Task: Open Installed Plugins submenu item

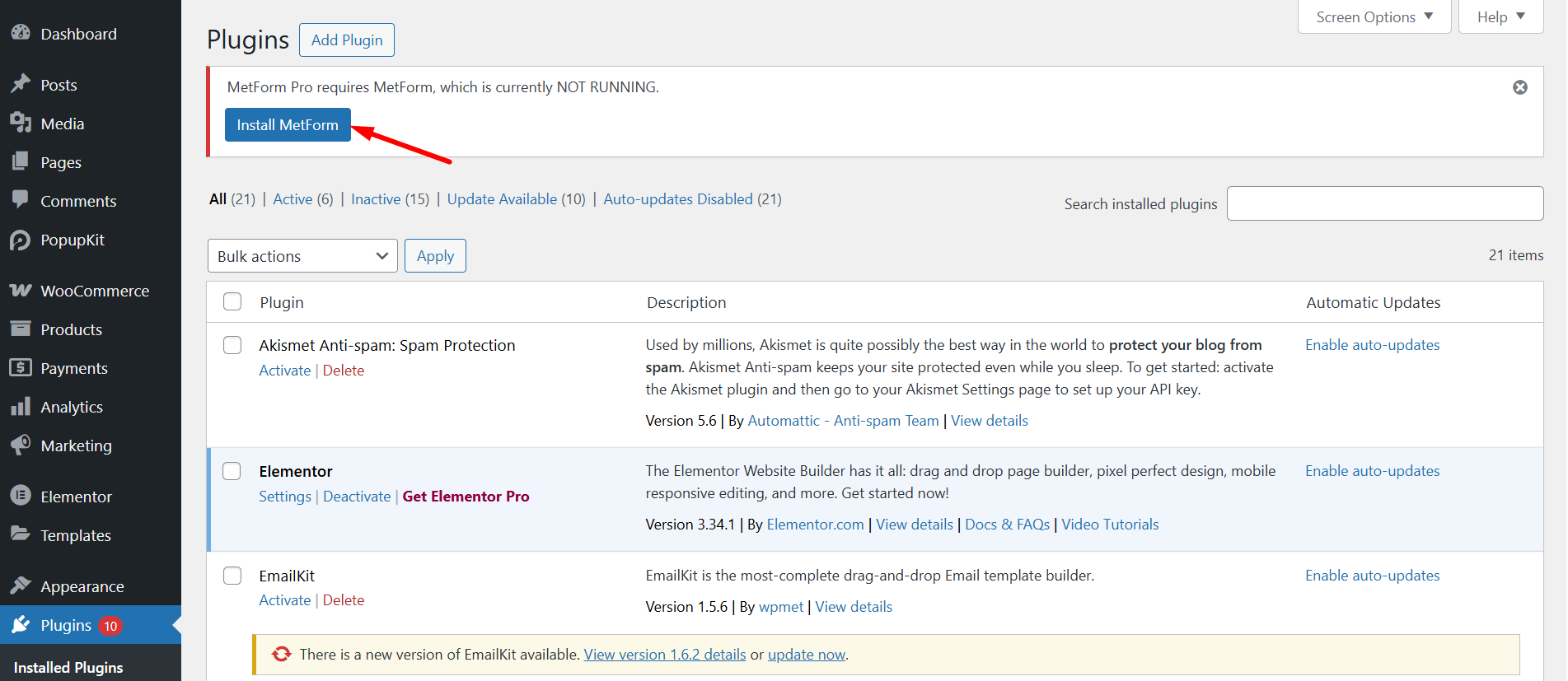Action: click(x=68, y=667)
